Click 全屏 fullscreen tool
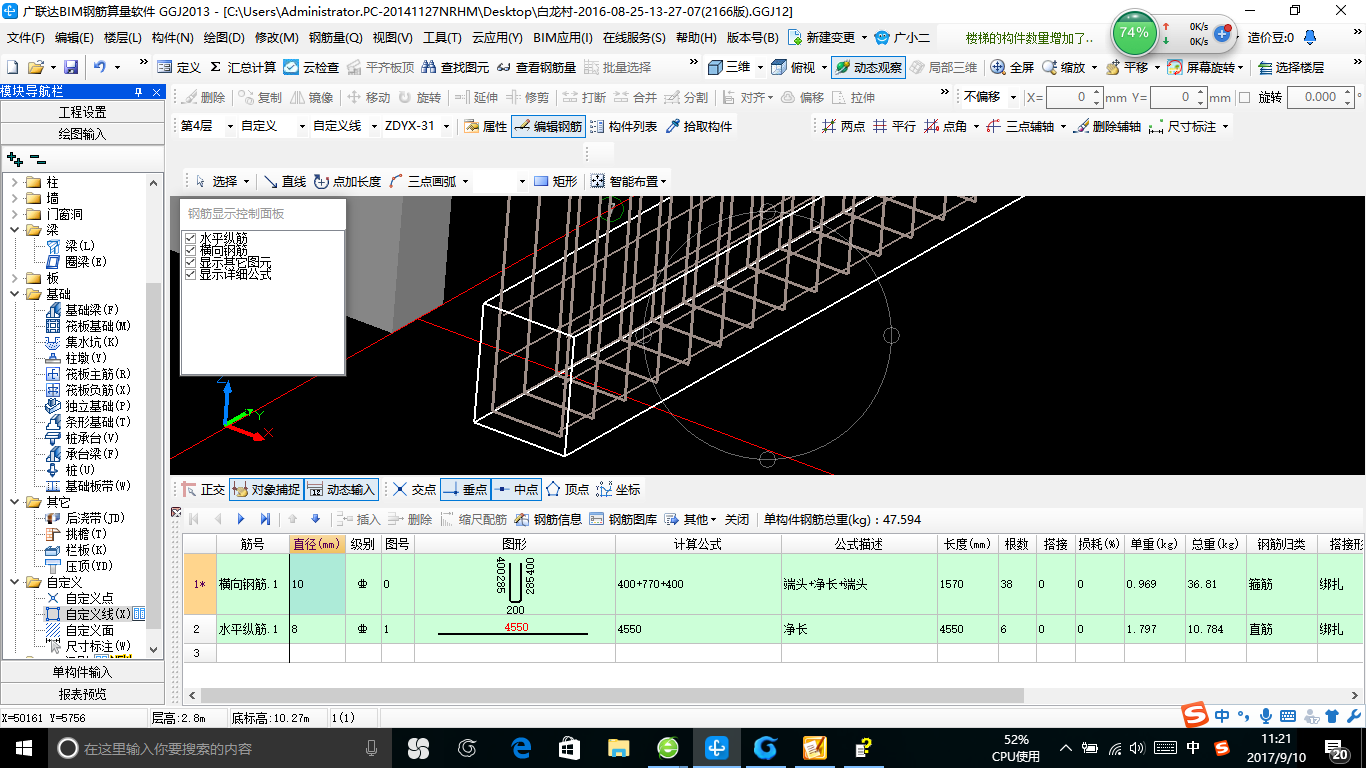The image size is (1366, 768). [1012, 67]
